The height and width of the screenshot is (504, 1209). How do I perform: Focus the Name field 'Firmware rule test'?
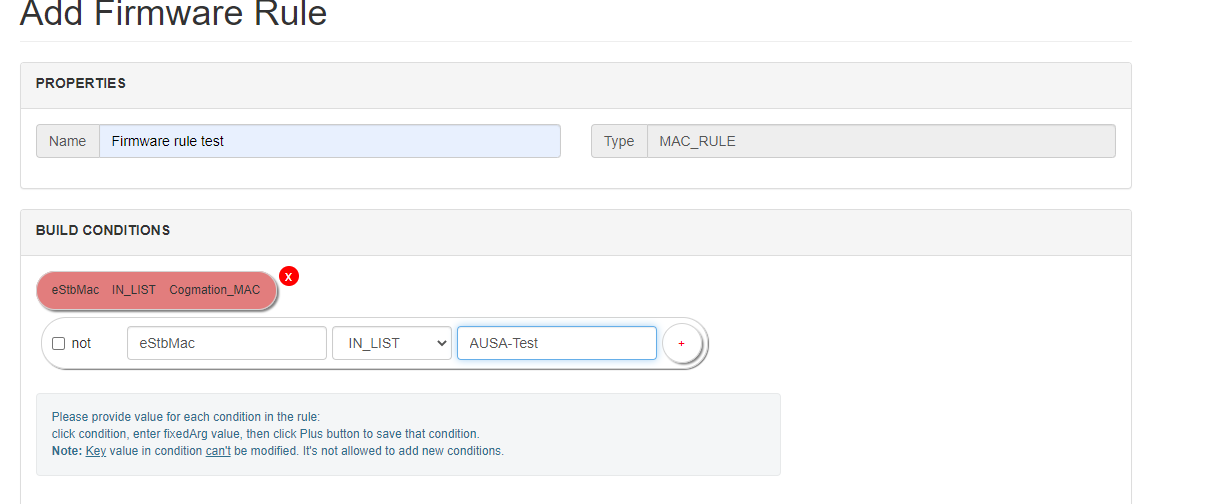[x=329, y=141]
